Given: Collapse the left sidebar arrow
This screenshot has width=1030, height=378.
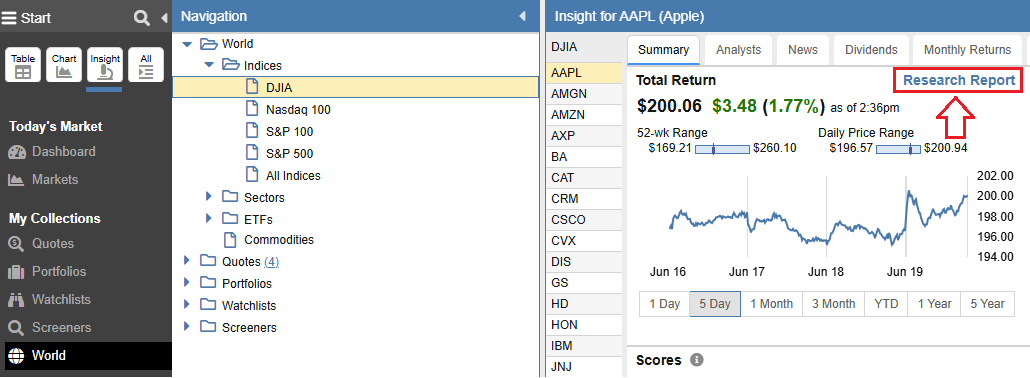Looking at the screenshot, I should tap(164, 18).
